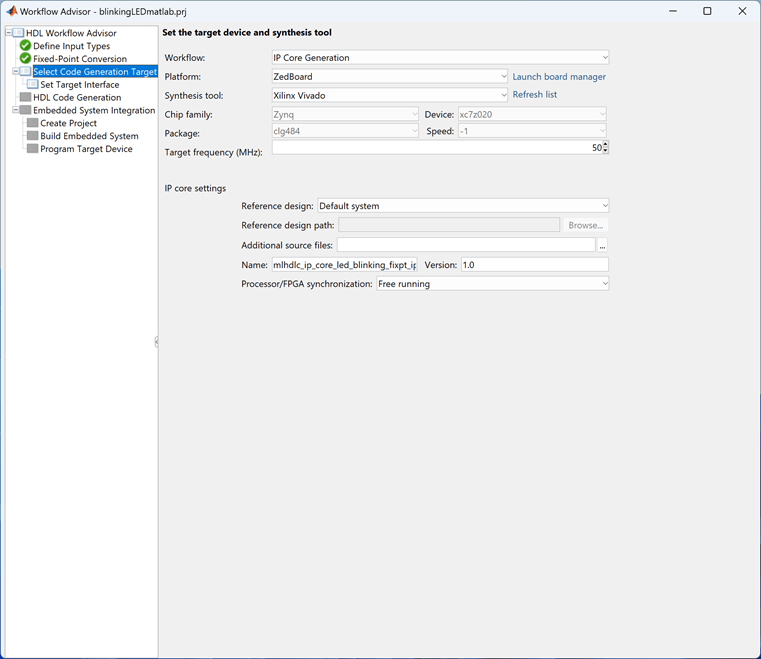Click the HDL Code Generation gray icon
761x659 pixels.
[26, 98]
